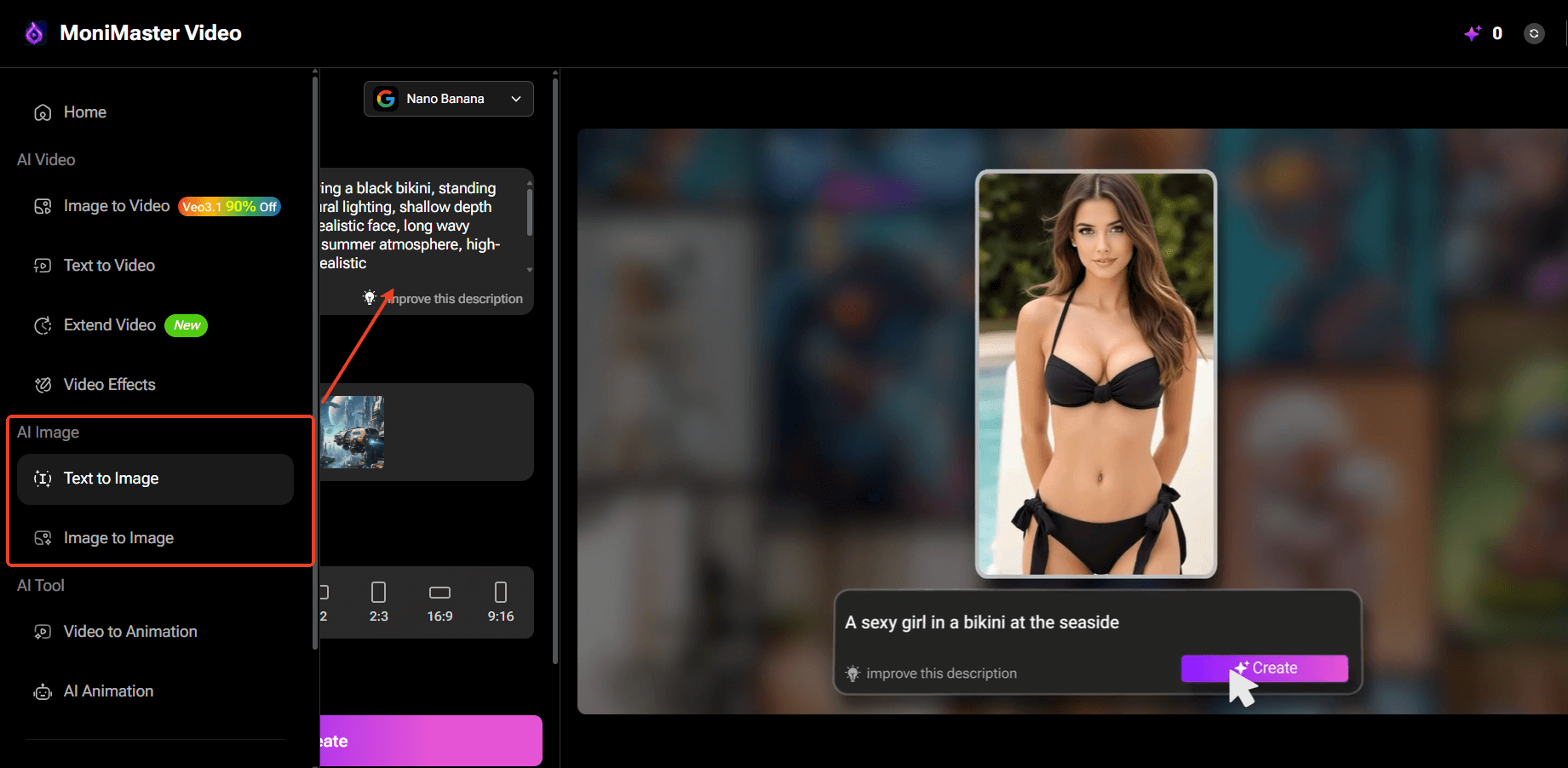Go to the Home page
This screenshot has width=1568, height=768.
(84, 112)
